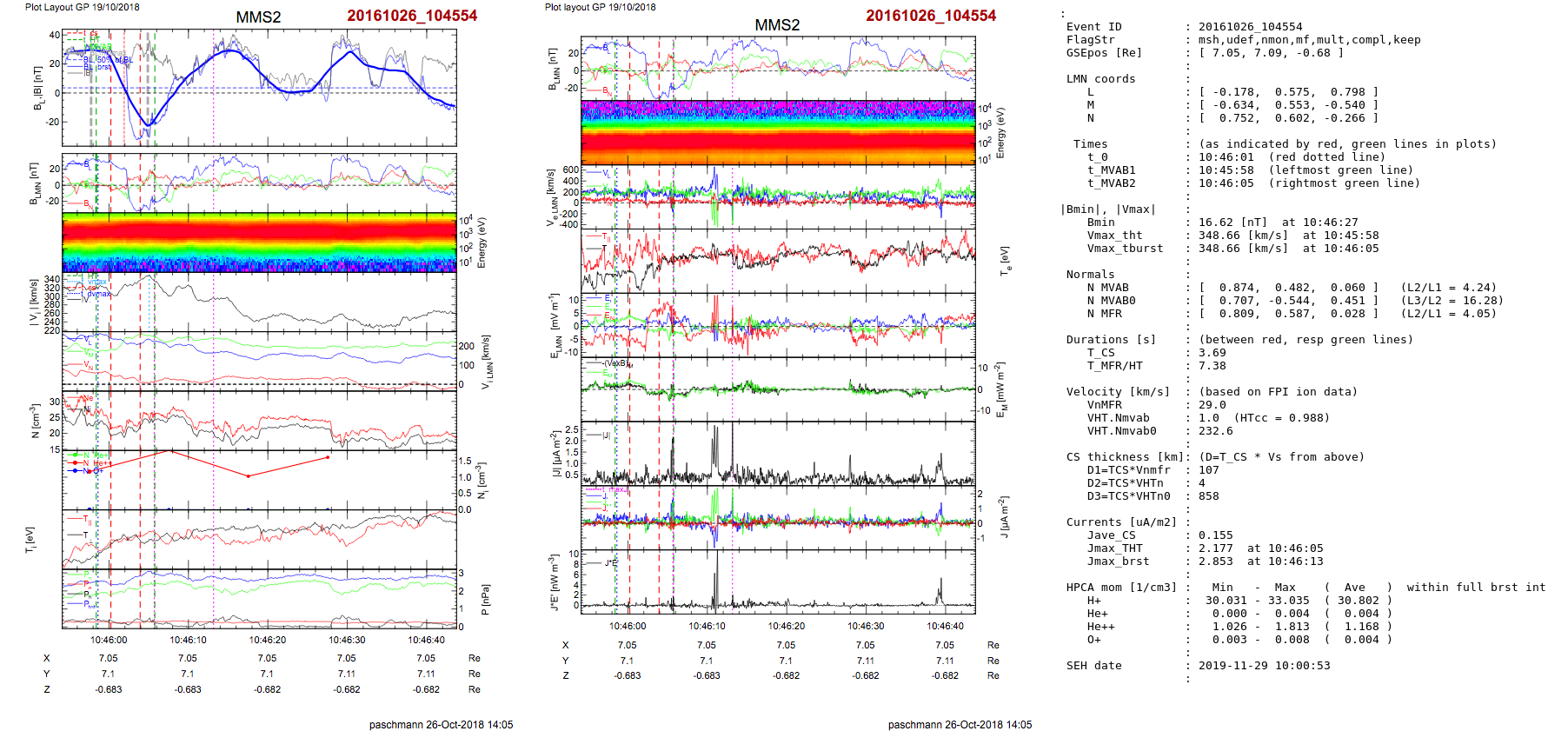
Task: Click the Bmin value 16.62 nT
Action: (1234, 223)
